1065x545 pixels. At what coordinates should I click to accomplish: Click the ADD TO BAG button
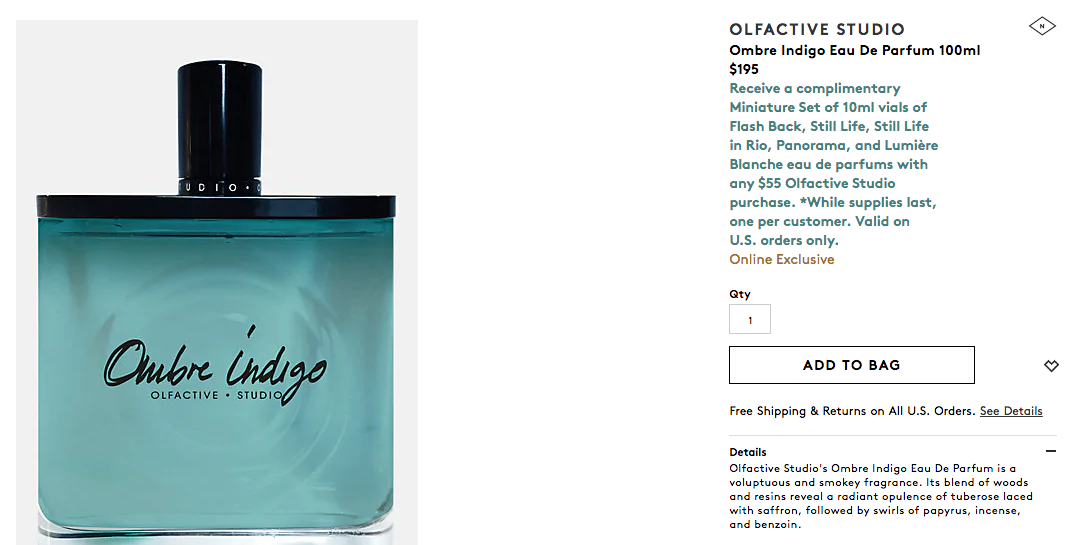click(x=852, y=365)
